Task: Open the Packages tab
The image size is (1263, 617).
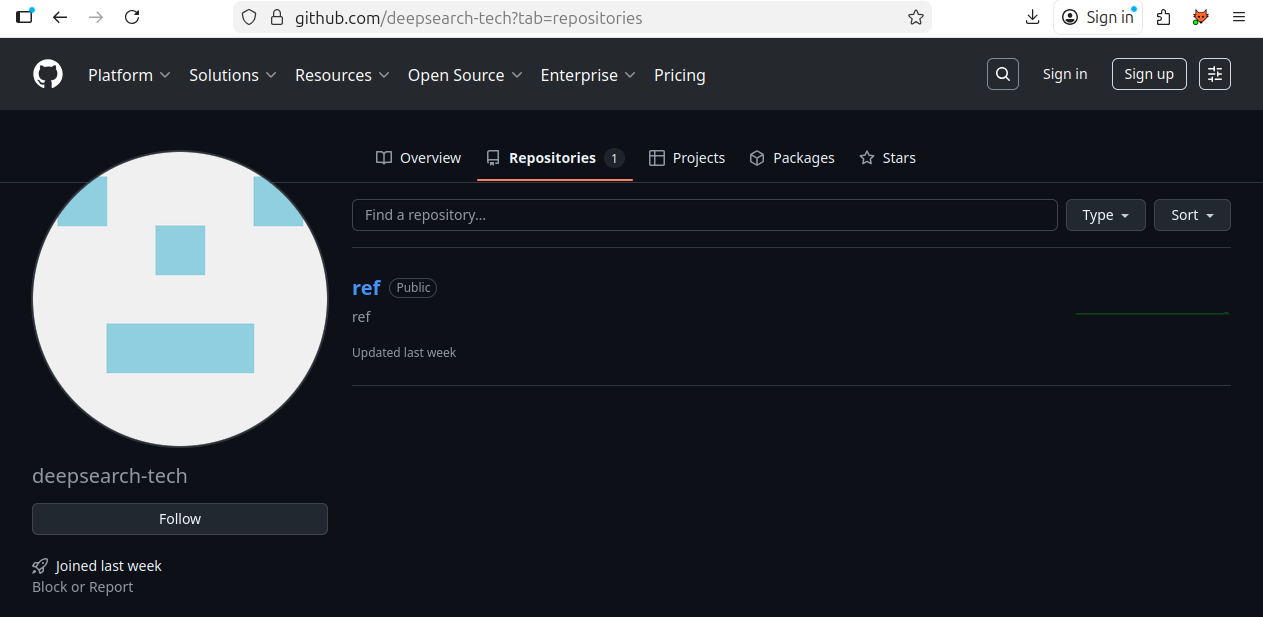Action: pos(792,158)
